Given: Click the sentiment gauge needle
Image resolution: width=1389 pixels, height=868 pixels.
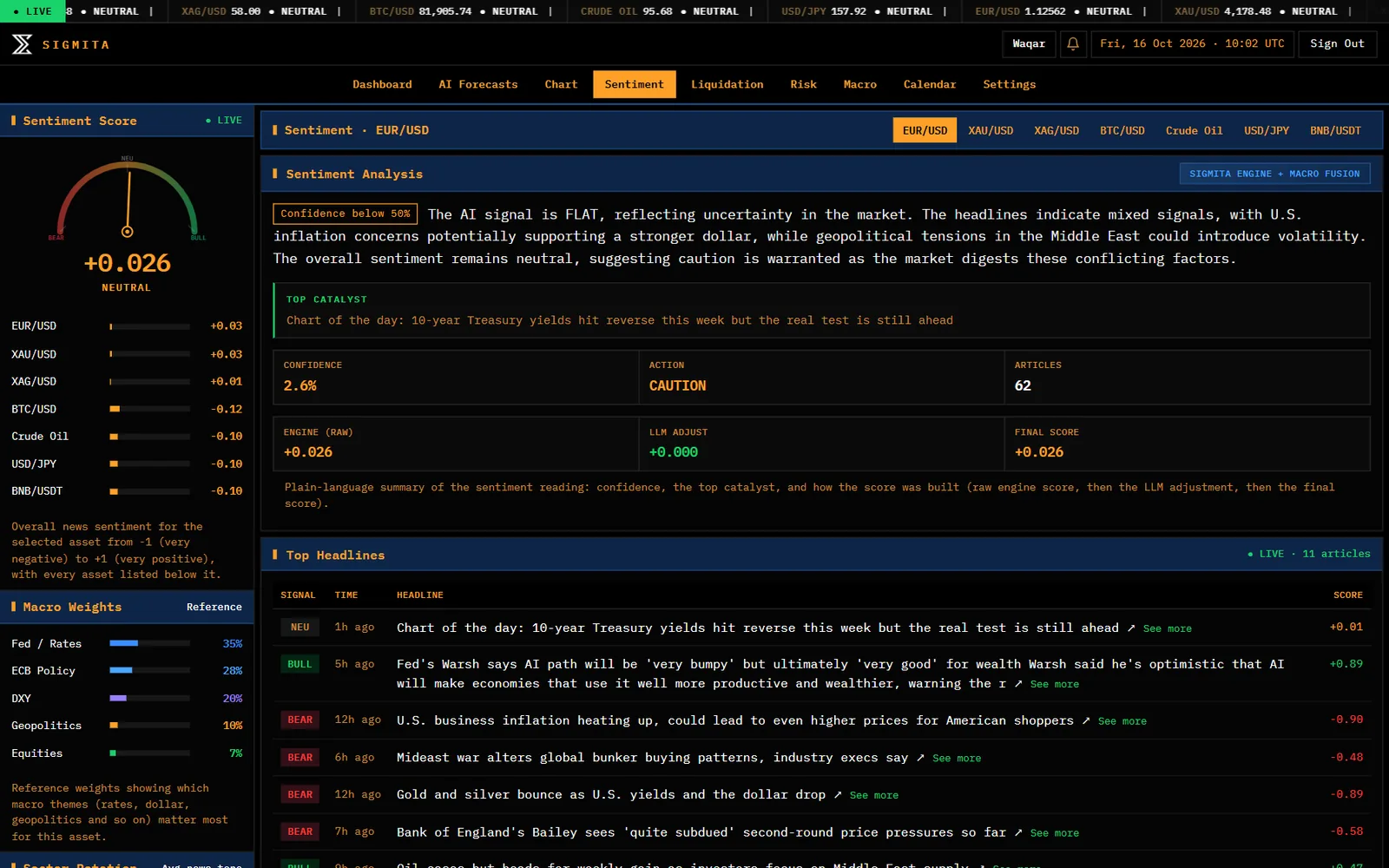Looking at the screenshot, I should point(128,201).
